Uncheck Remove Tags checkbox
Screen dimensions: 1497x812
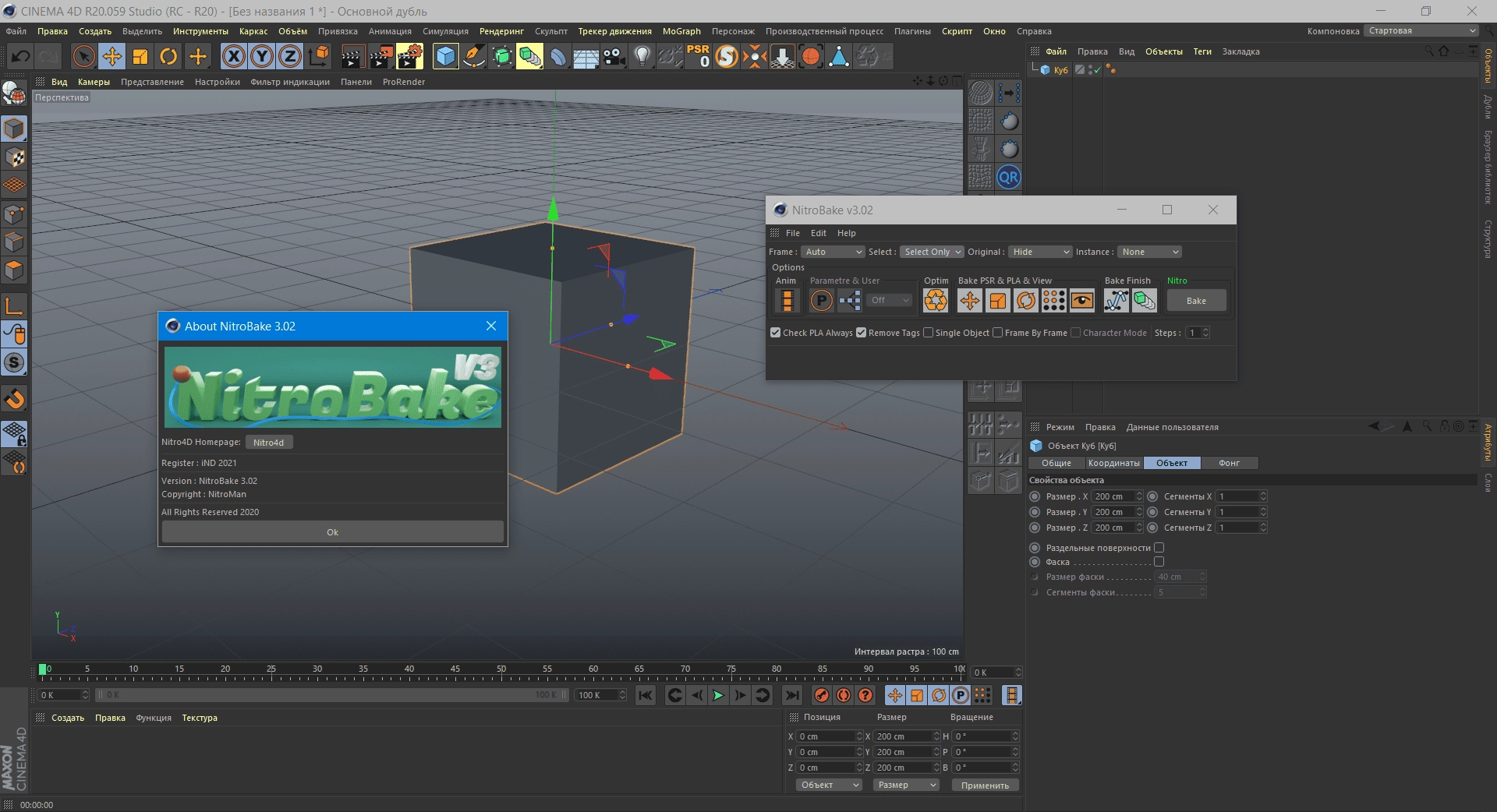coord(861,333)
